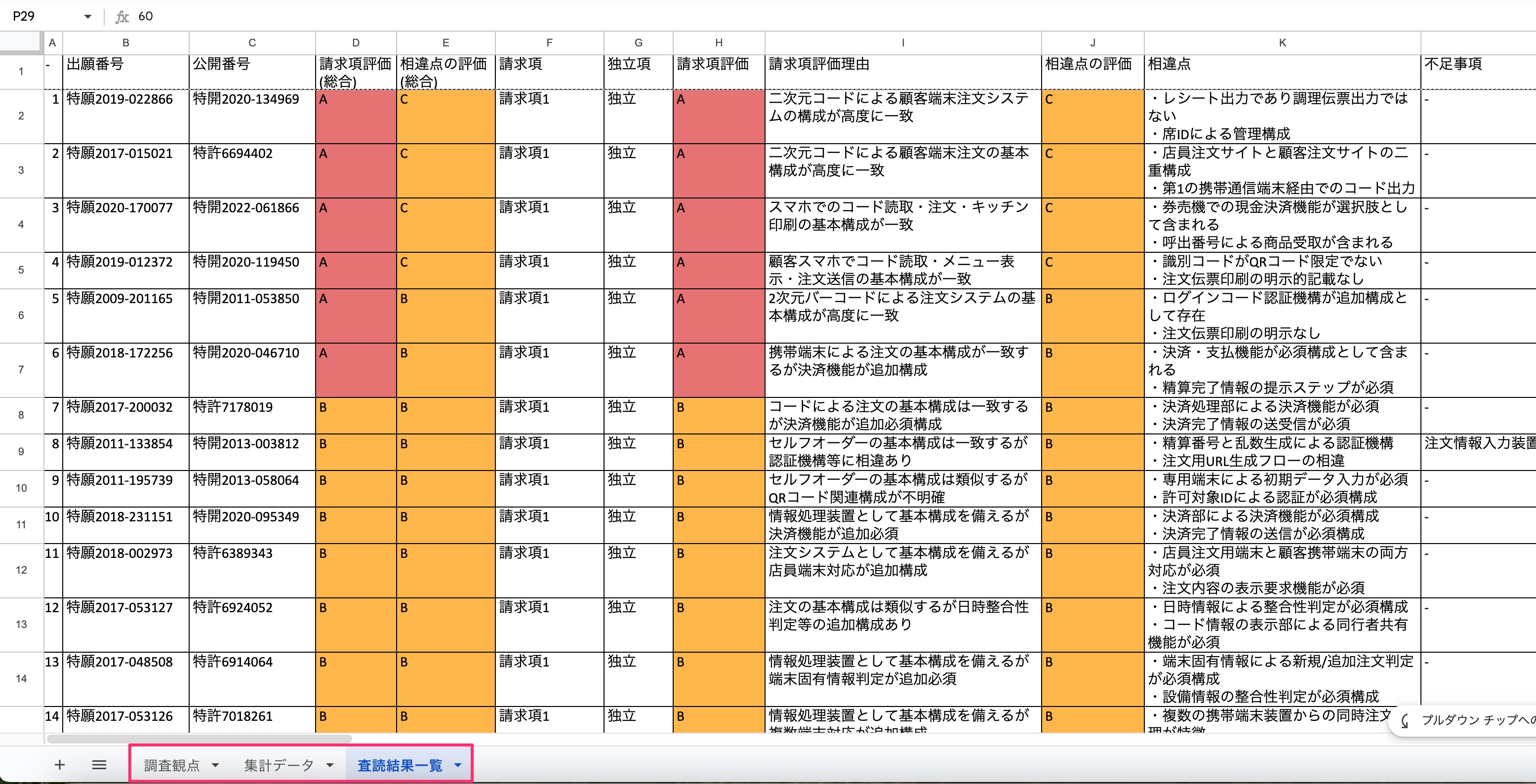Viewport: 1536px width, 784px height.
Task: Click cell ・端末固有情報による新規/追加注文判定
Action: [1282, 679]
